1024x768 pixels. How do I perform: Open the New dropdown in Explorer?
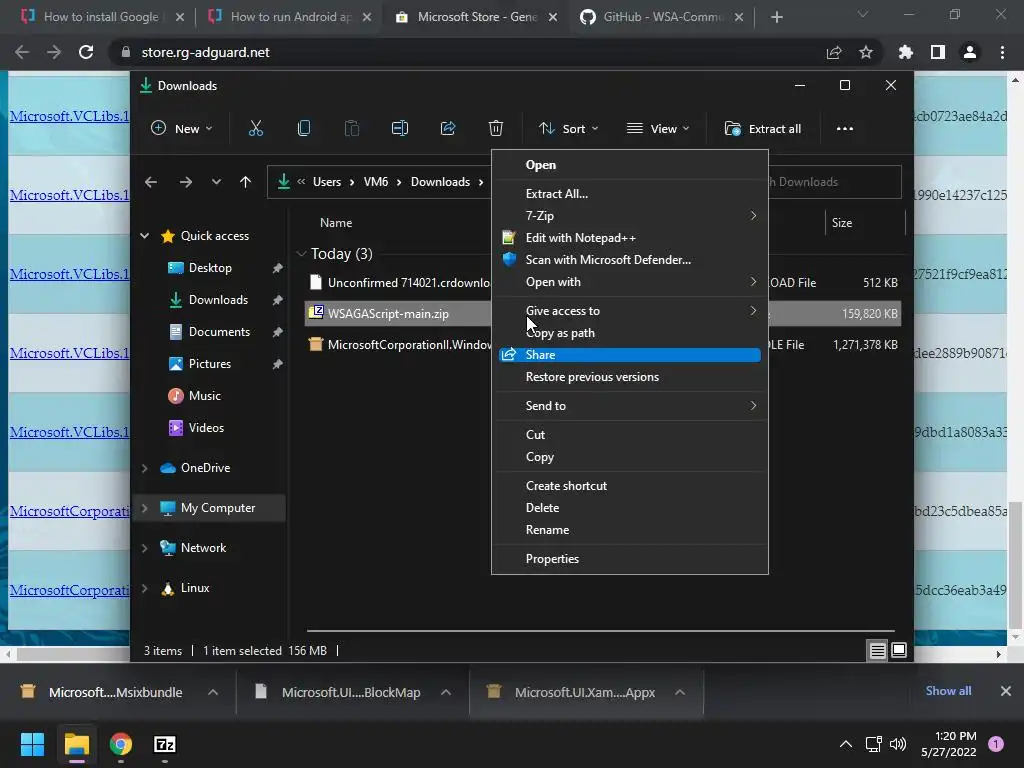(182, 129)
